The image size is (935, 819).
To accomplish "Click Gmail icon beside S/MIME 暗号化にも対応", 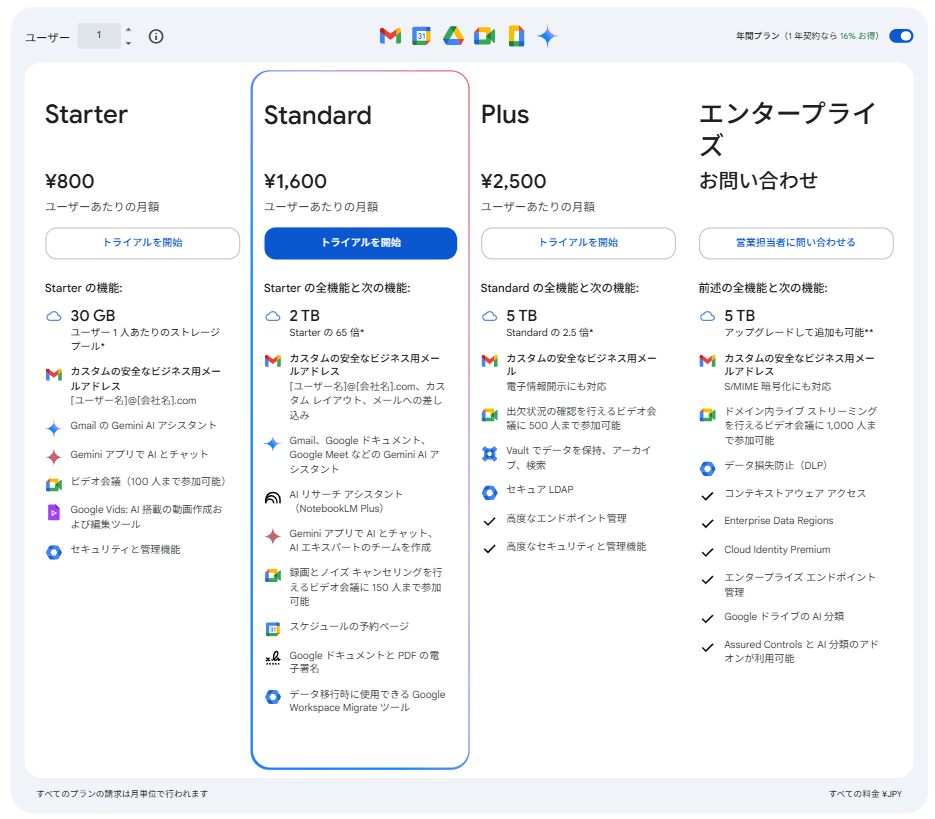I will (707, 361).
